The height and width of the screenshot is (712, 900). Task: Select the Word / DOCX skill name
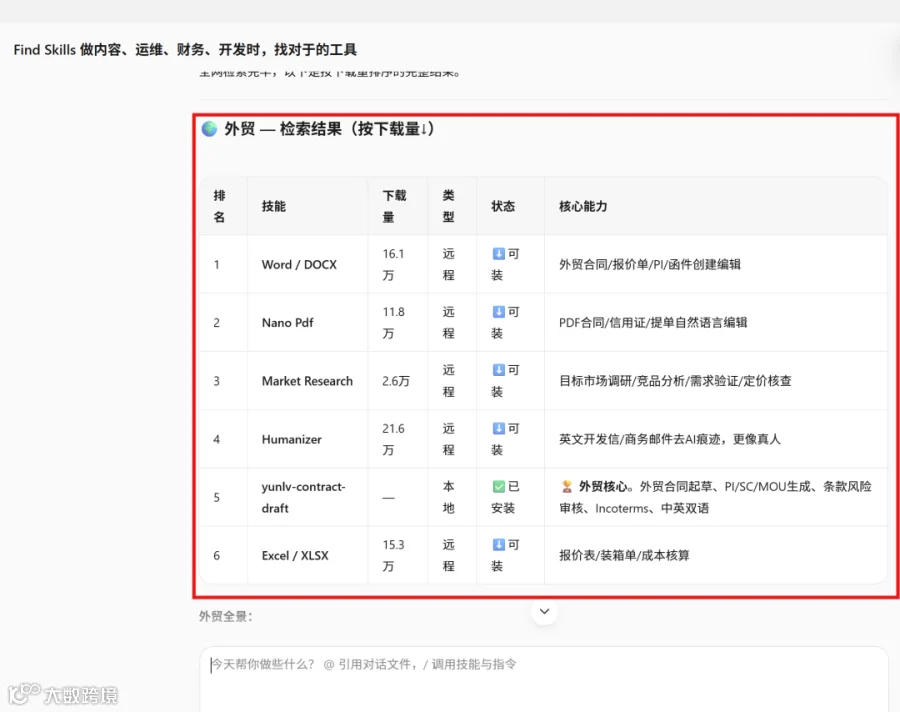pyautogui.click(x=299, y=265)
